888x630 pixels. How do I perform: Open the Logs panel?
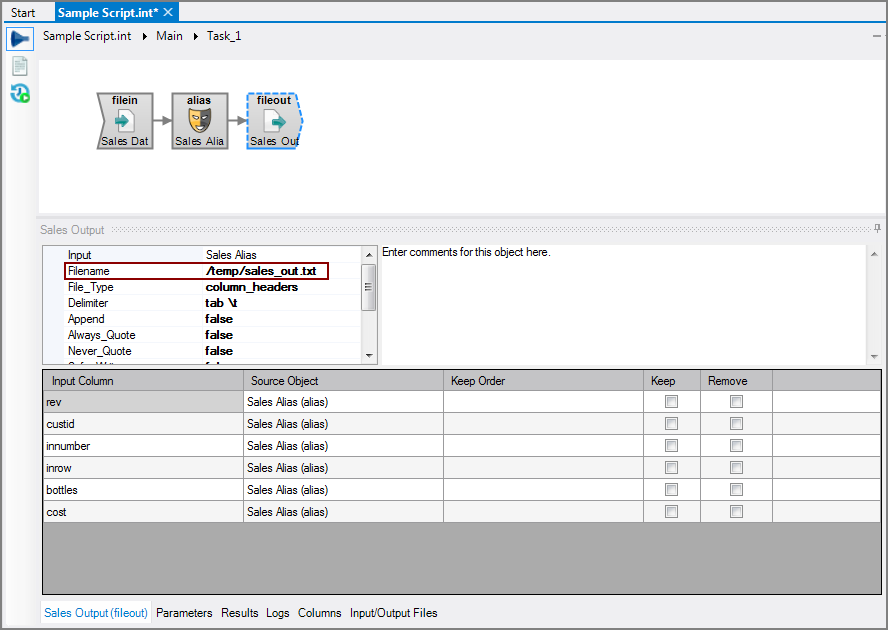[277, 613]
